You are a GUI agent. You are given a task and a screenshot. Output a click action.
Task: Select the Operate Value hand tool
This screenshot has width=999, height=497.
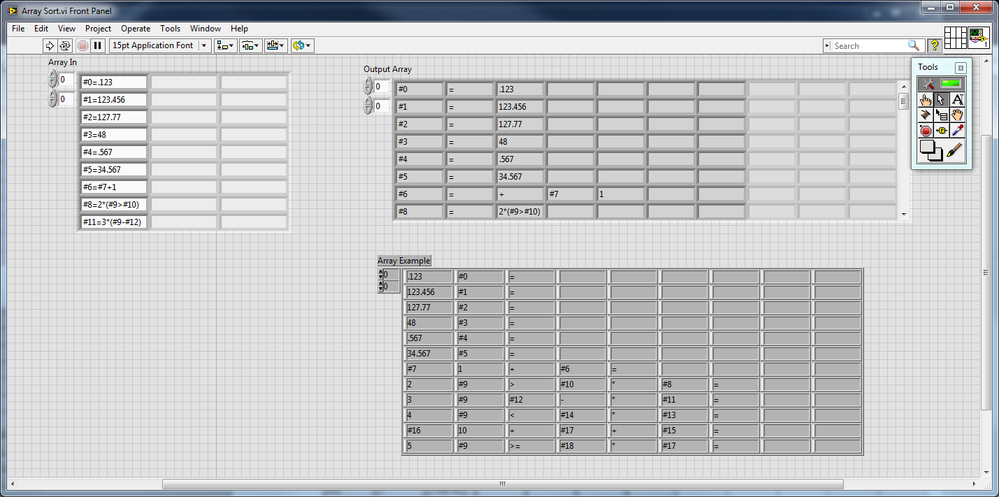pos(926,99)
